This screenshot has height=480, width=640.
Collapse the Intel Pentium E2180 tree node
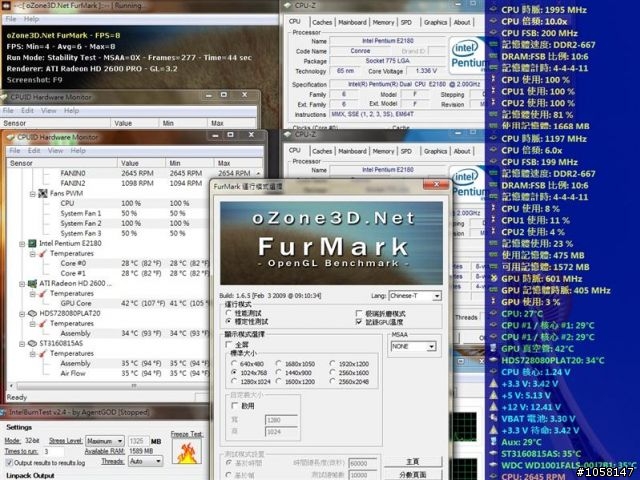pos(22,244)
